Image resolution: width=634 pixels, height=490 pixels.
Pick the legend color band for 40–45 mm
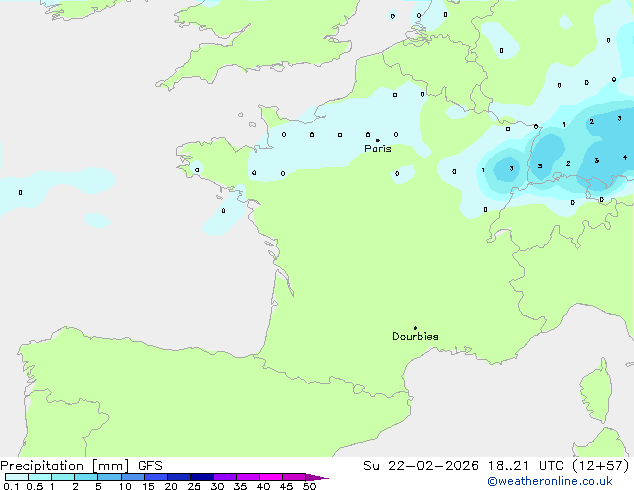271,477
